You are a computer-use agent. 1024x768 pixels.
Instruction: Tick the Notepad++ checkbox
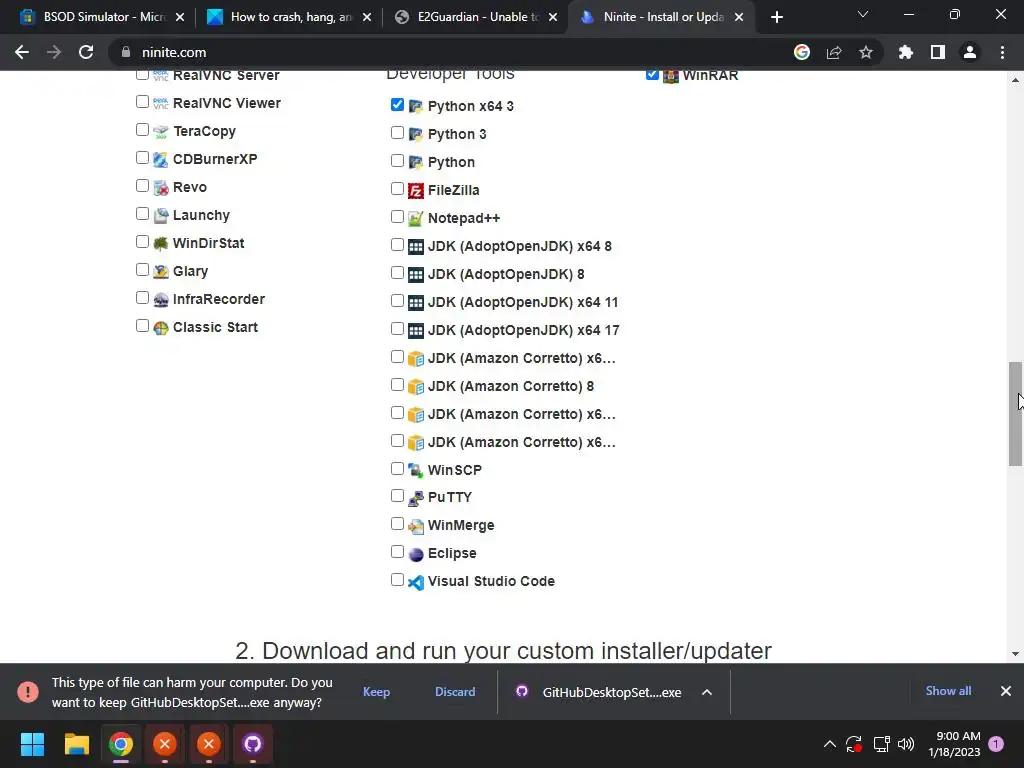point(397,216)
